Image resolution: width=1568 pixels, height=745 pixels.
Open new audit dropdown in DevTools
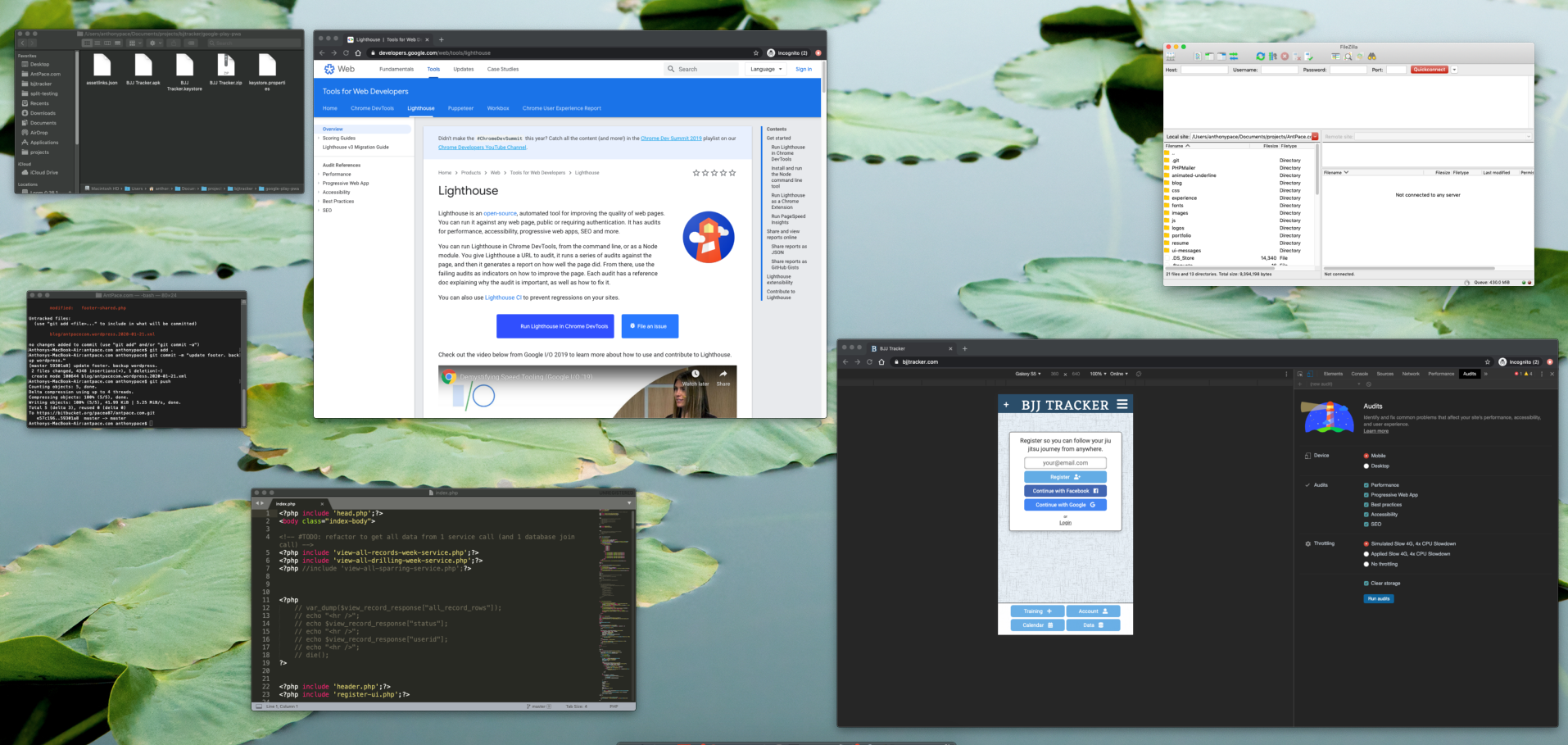coord(1335,384)
